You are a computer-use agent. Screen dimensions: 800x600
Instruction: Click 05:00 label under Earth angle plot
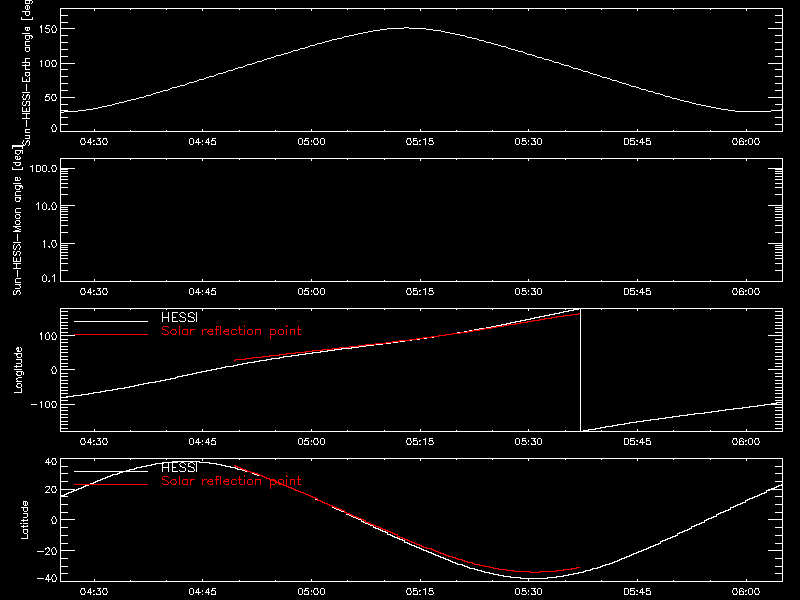(x=311, y=142)
